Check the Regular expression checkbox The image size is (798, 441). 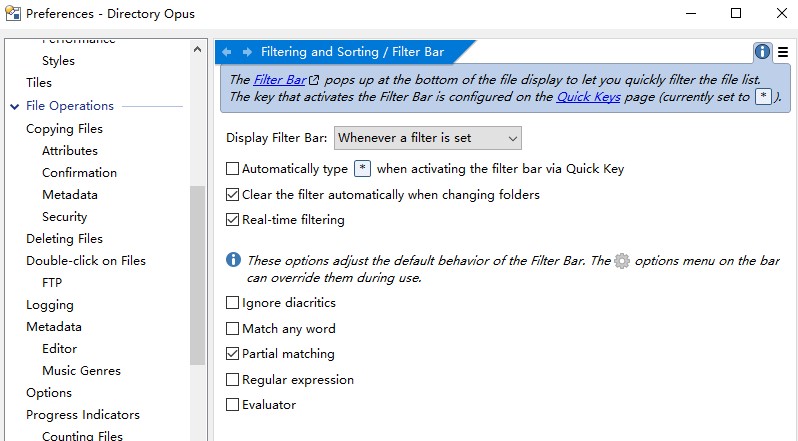coord(232,379)
